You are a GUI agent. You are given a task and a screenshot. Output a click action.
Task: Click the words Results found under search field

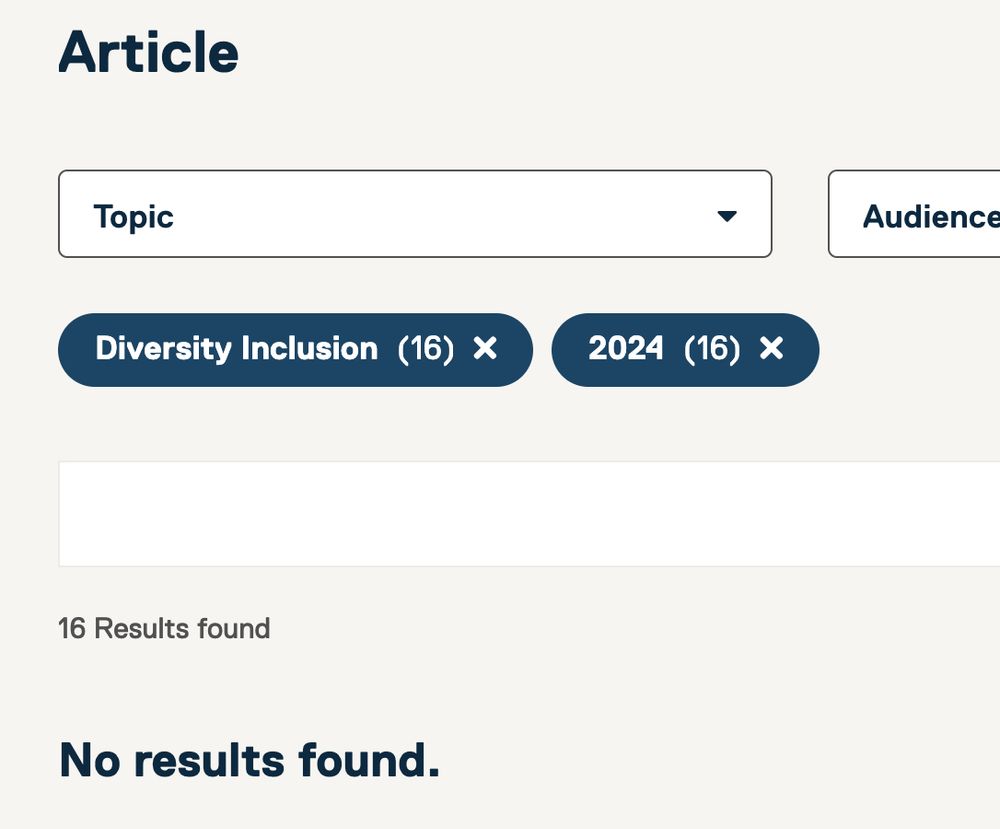(182, 628)
